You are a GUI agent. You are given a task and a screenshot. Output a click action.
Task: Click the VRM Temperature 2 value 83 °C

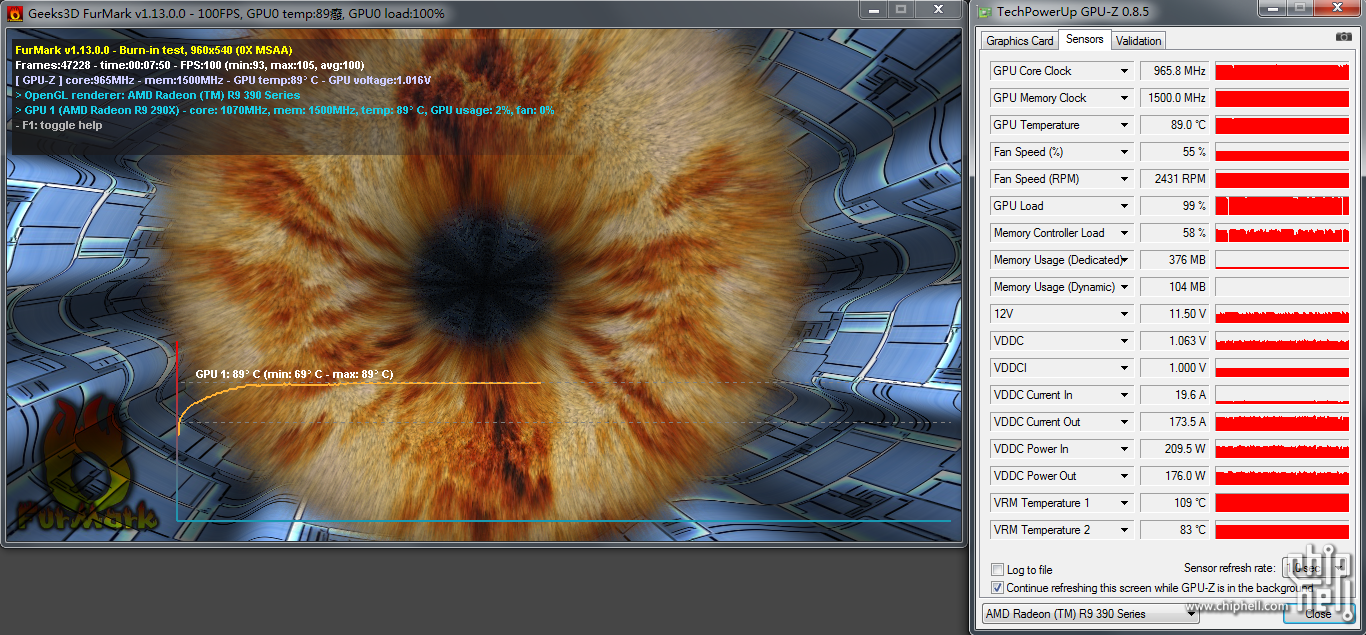(1174, 530)
